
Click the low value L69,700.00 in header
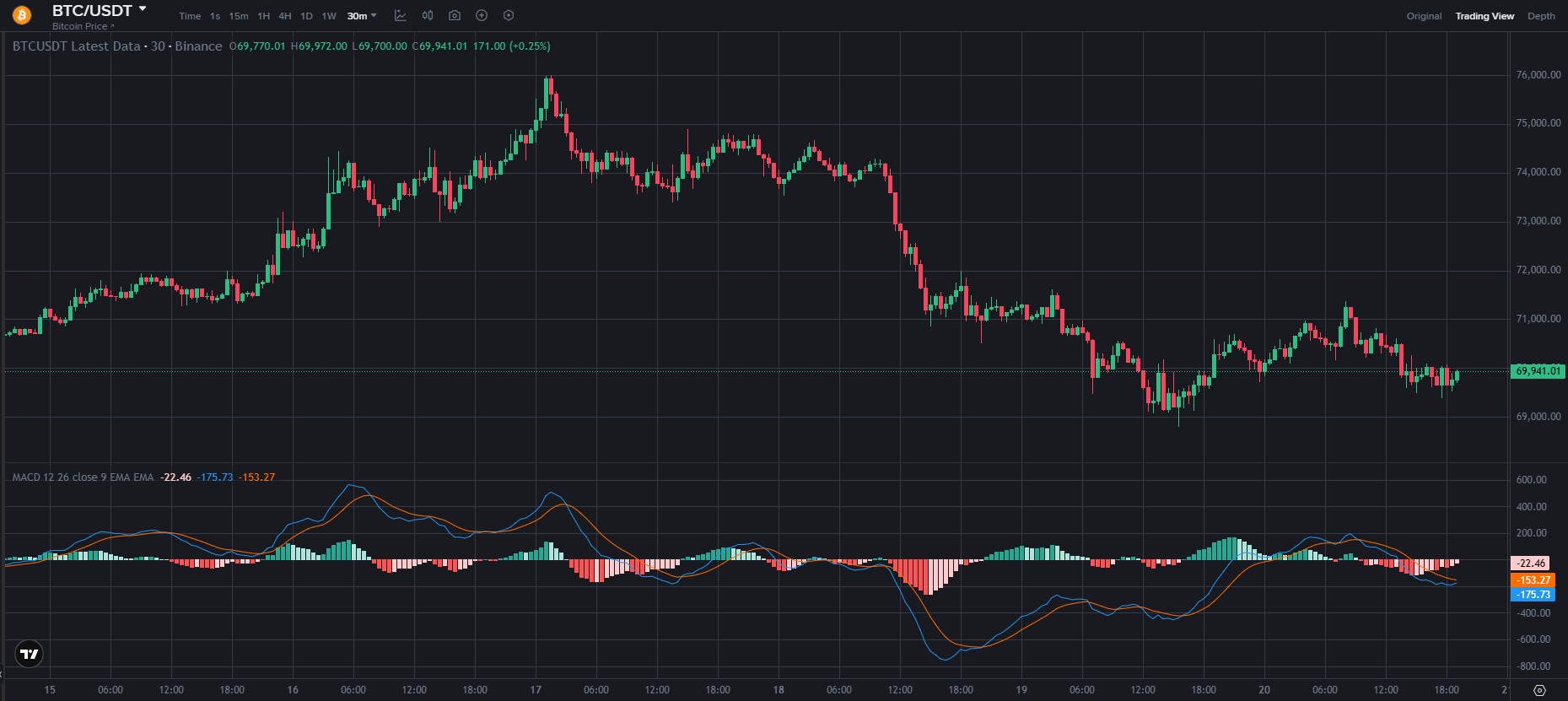[x=380, y=46]
